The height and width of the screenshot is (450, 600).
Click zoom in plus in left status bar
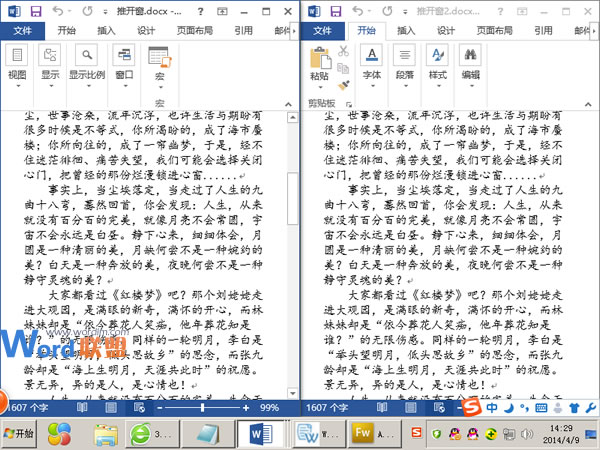point(246,408)
